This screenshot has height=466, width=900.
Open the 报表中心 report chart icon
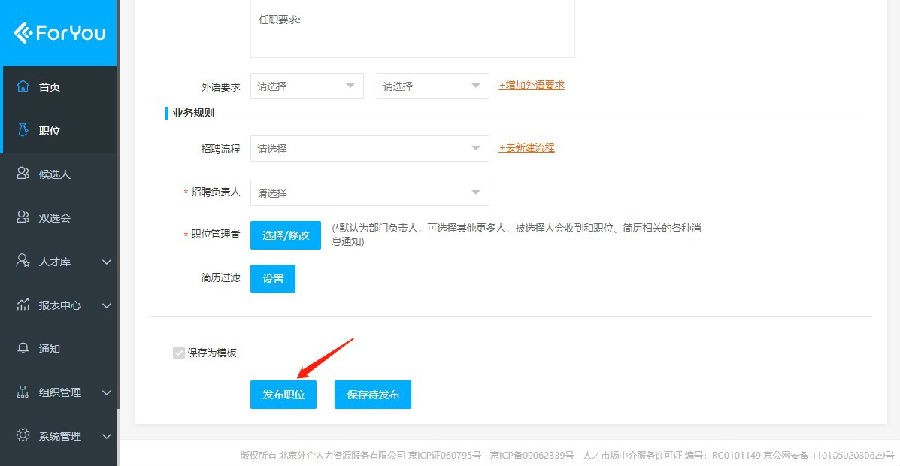pyautogui.click(x=23, y=305)
